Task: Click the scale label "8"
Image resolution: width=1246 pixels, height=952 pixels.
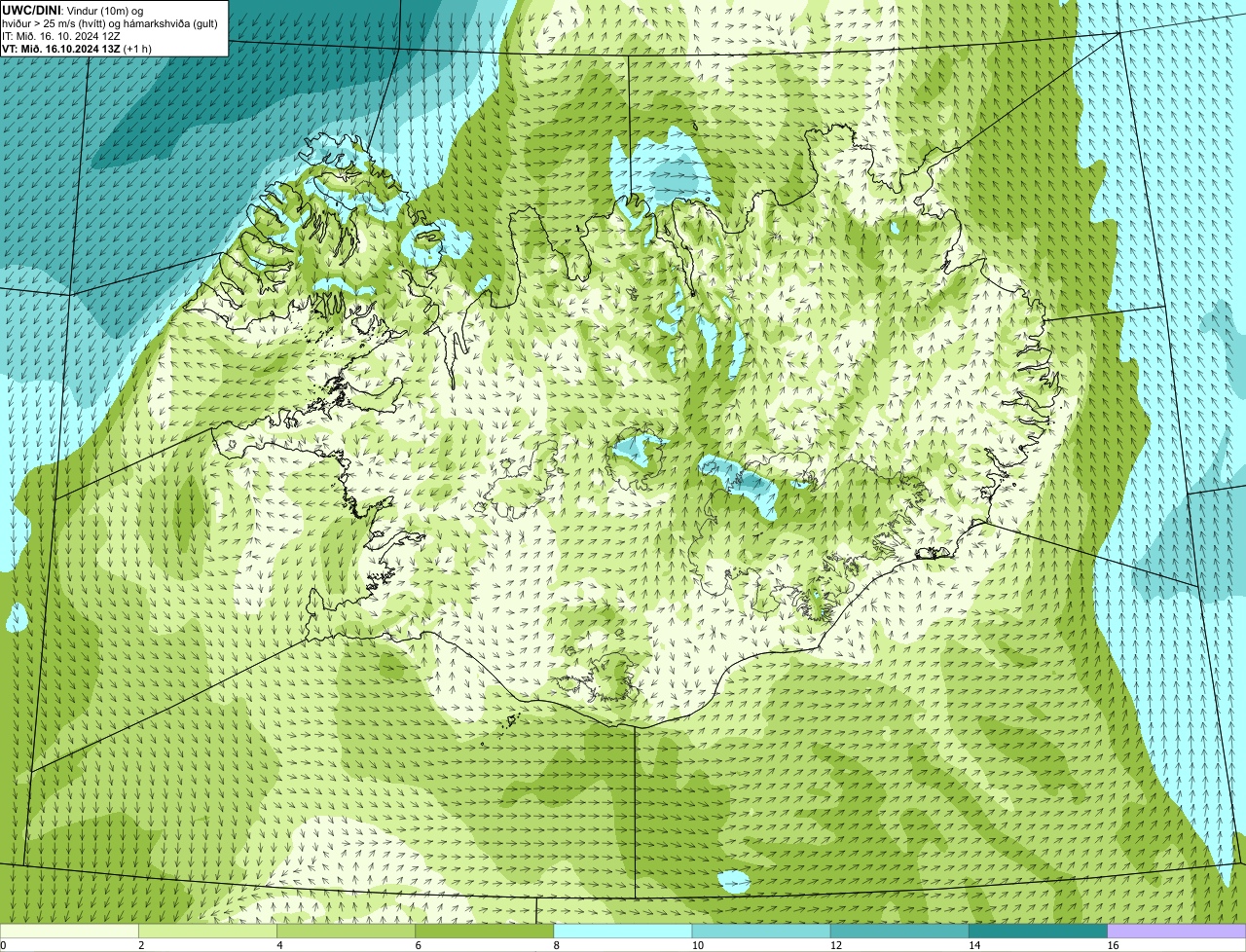Action: point(557,945)
